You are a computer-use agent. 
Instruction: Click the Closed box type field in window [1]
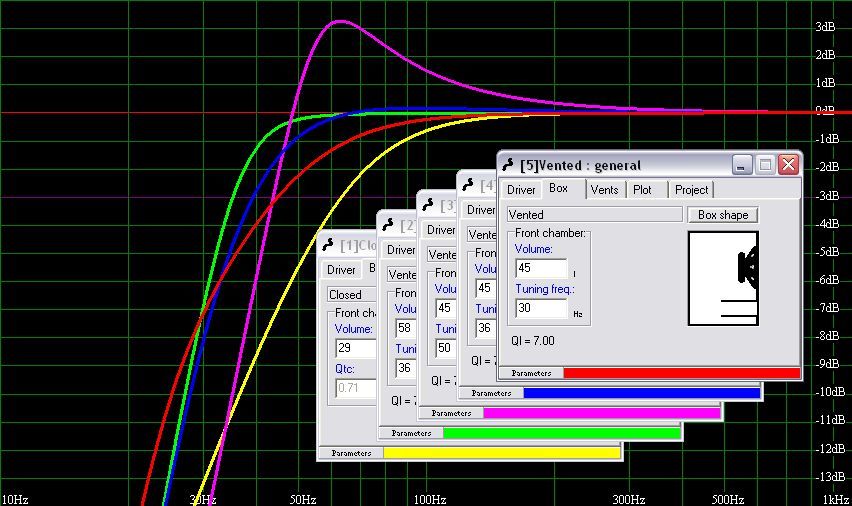click(x=351, y=295)
